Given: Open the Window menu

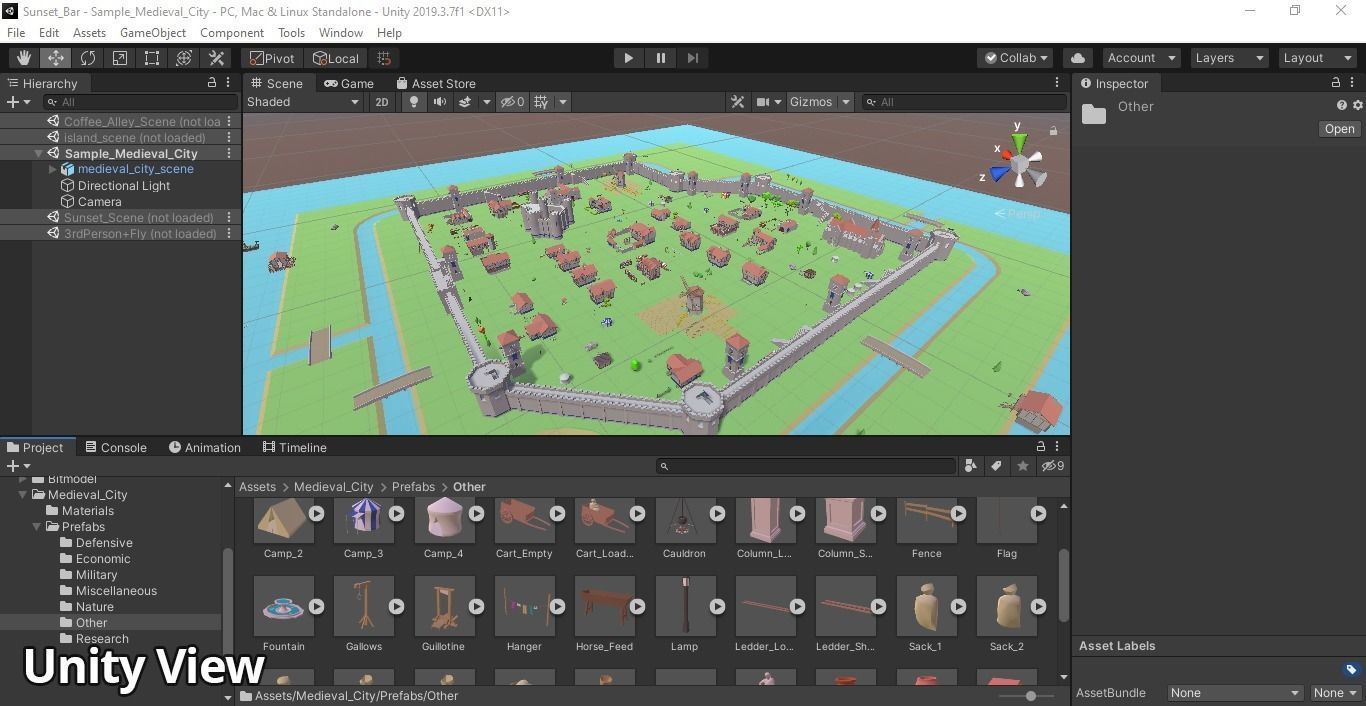Looking at the screenshot, I should [x=341, y=33].
